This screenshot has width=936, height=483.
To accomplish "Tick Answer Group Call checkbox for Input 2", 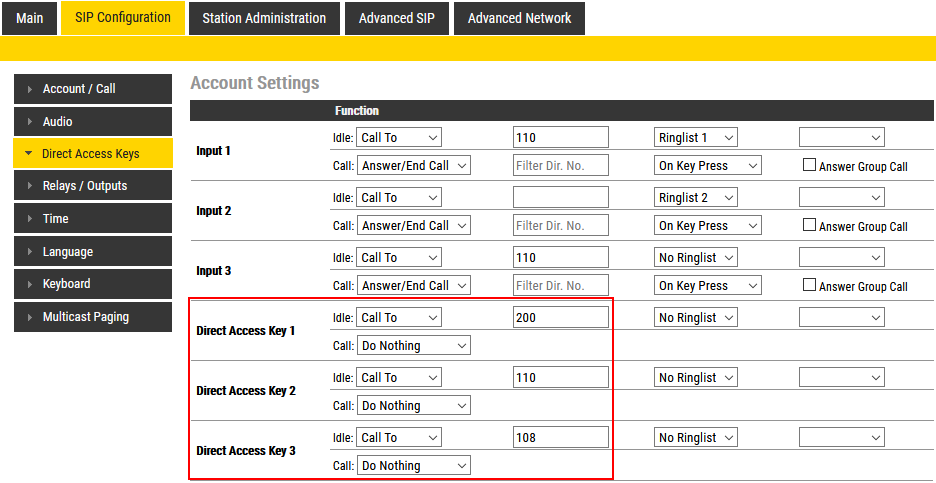I will point(810,226).
